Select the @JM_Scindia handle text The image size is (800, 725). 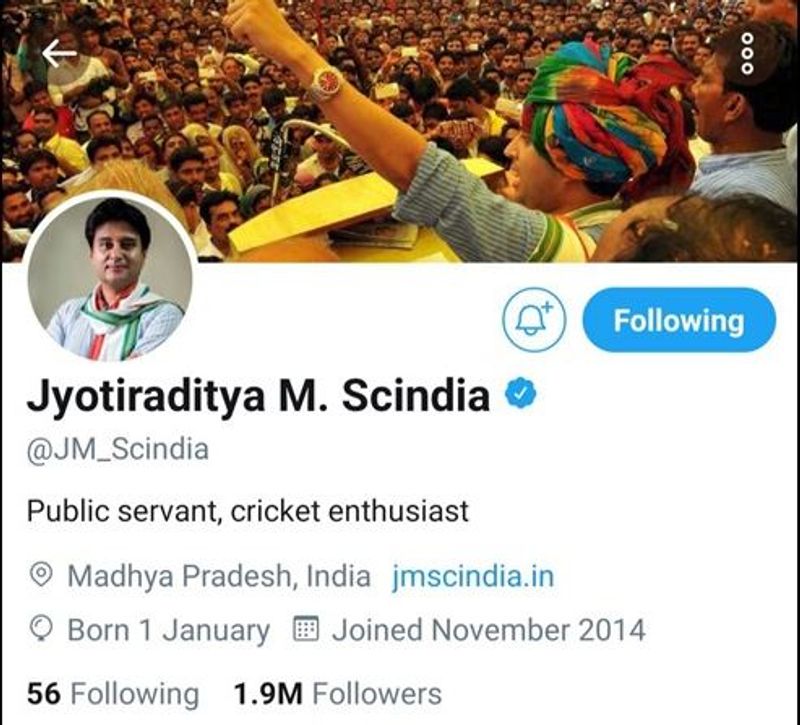coord(118,450)
